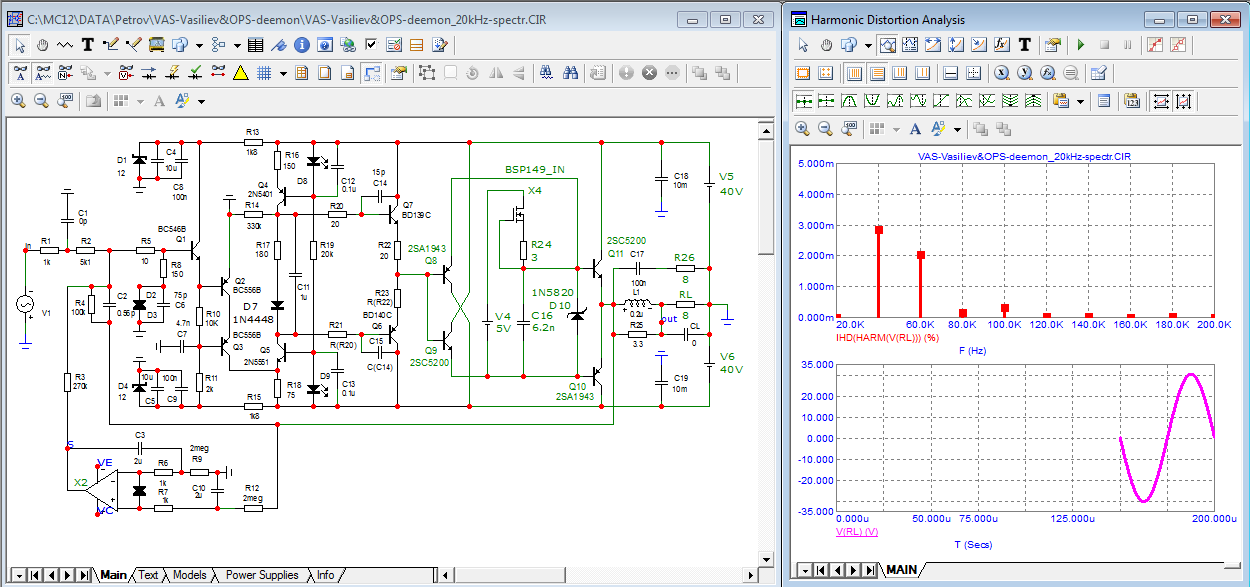This screenshot has height=587, width=1250.
Task: Click the V(RL) (V) waveform label
Action: tap(857, 532)
